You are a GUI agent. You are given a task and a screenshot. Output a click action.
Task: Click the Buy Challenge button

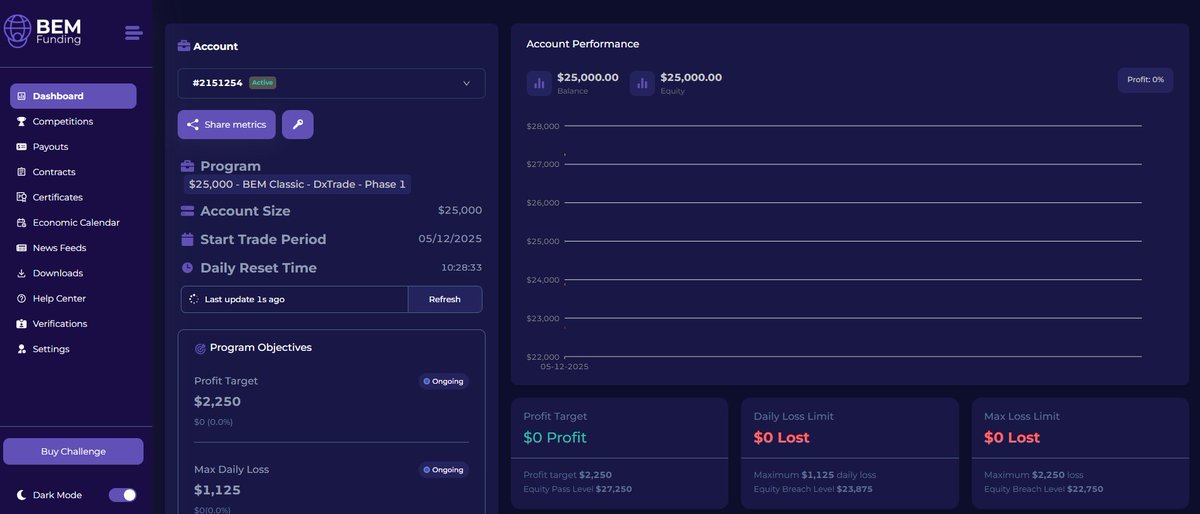coord(73,451)
